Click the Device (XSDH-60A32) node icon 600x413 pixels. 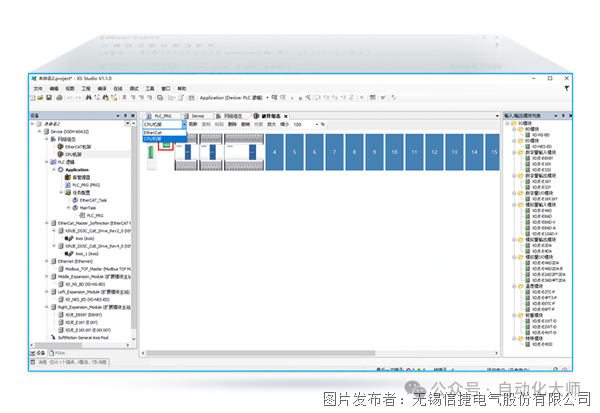tap(46, 131)
